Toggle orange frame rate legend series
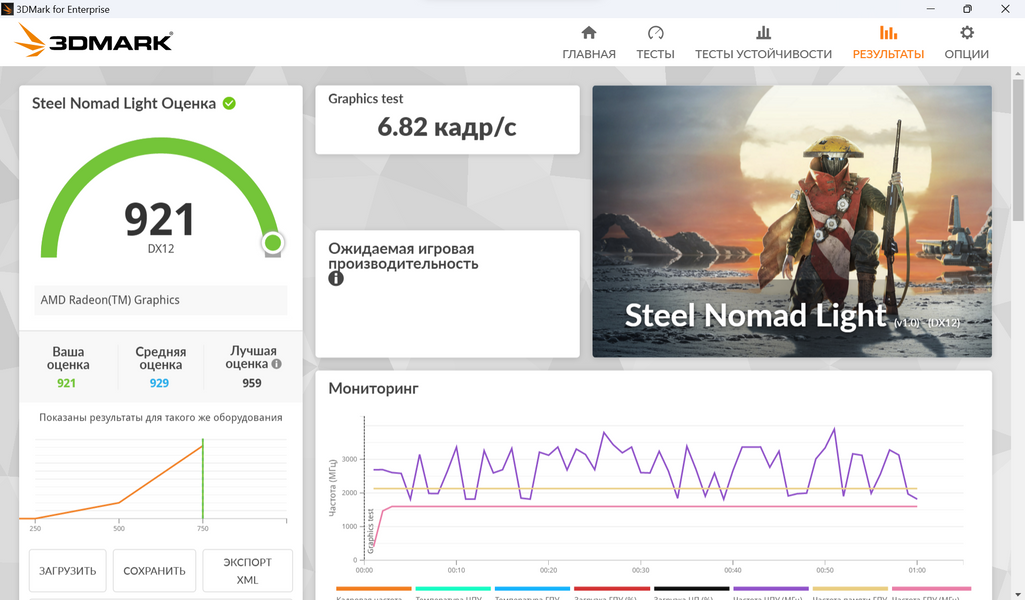 point(373,590)
